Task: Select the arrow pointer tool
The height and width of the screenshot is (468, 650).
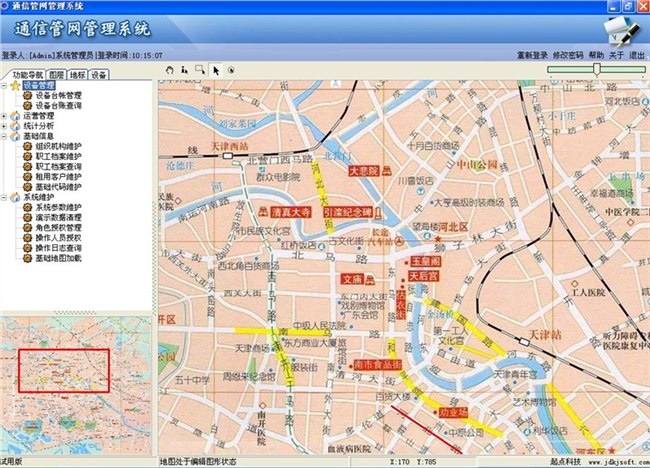Action: [x=216, y=70]
